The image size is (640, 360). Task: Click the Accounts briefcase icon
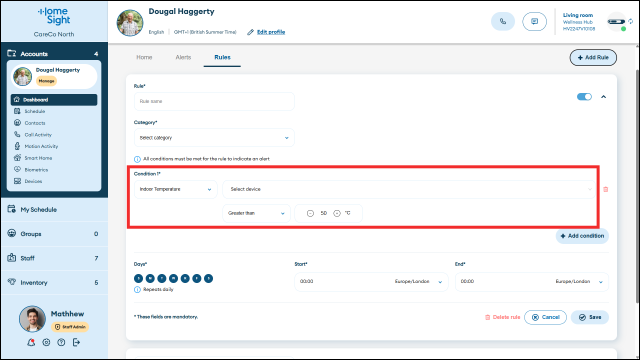pos(11,53)
